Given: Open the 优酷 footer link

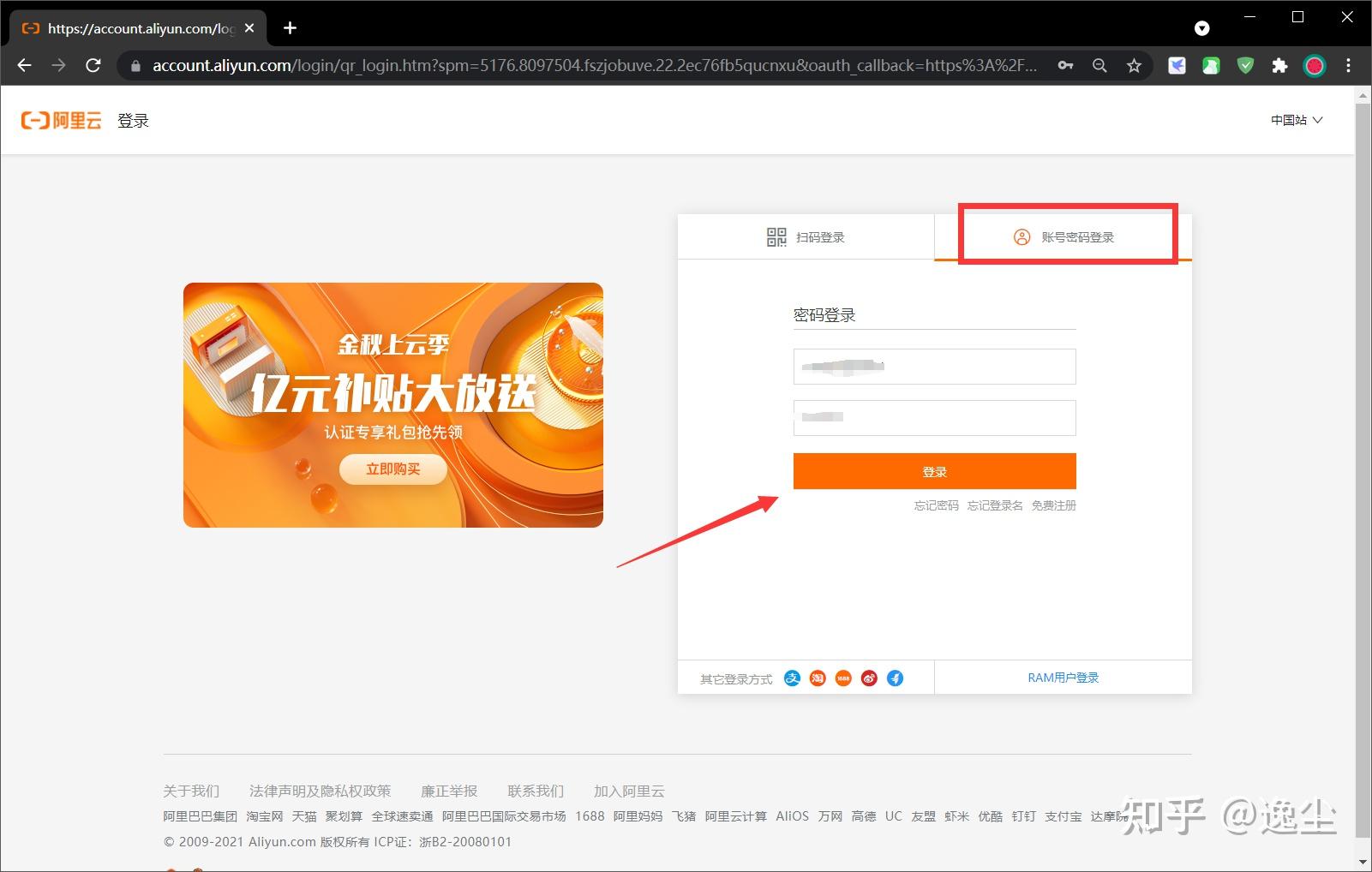Looking at the screenshot, I should click(x=991, y=816).
